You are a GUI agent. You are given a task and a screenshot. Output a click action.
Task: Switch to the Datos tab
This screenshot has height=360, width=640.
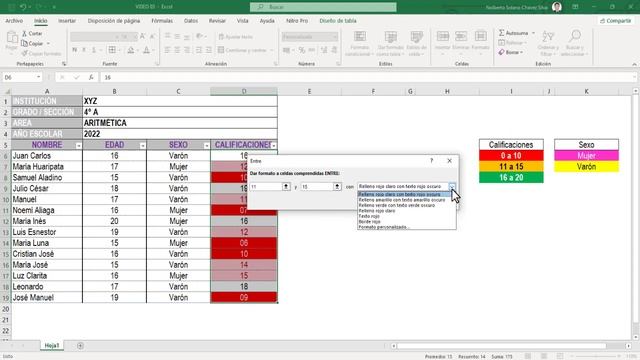click(x=191, y=21)
